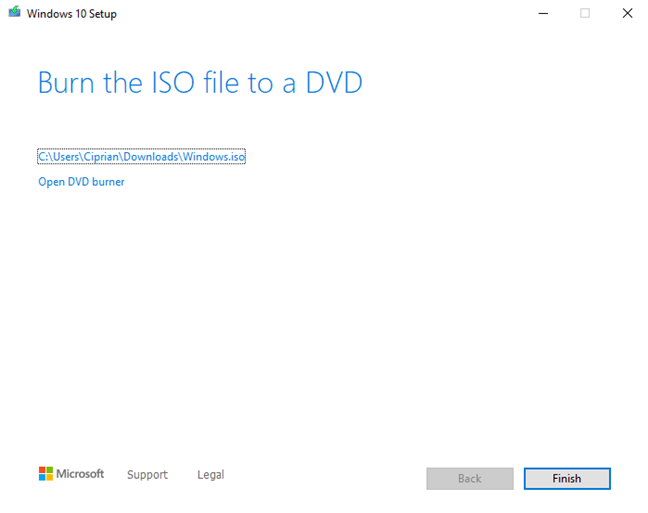The image size is (648, 513).
Task: Open the Windows.iso file path link
Action: tap(141, 157)
